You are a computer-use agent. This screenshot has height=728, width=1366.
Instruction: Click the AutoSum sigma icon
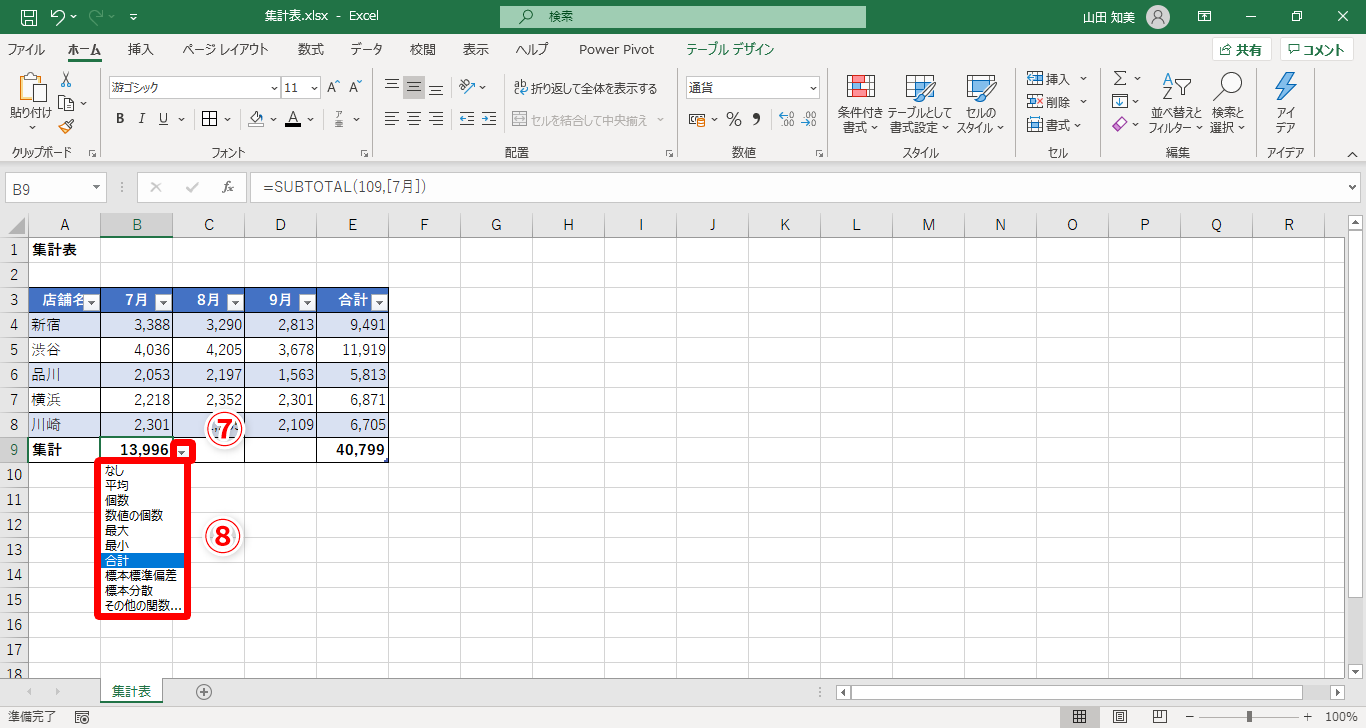[x=1120, y=78]
